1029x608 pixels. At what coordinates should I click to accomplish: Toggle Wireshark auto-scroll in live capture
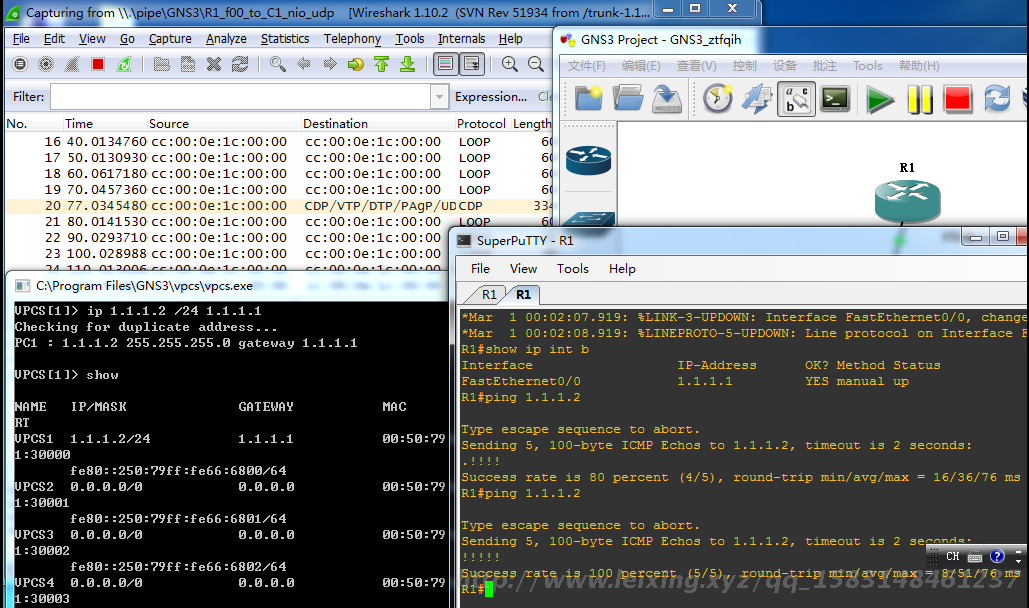click(x=472, y=64)
